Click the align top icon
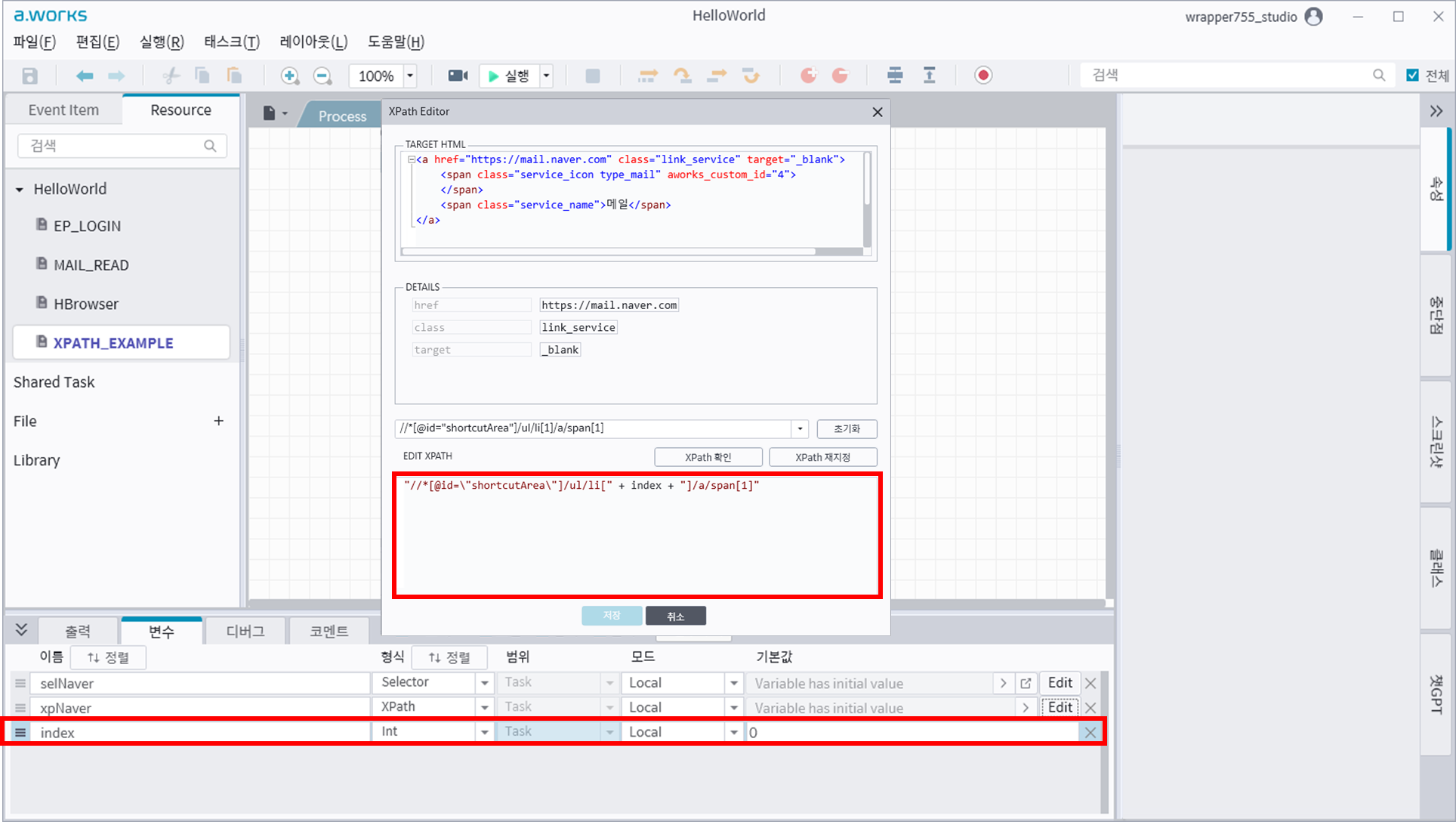This screenshot has width=1456, height=822. [930, 76]
